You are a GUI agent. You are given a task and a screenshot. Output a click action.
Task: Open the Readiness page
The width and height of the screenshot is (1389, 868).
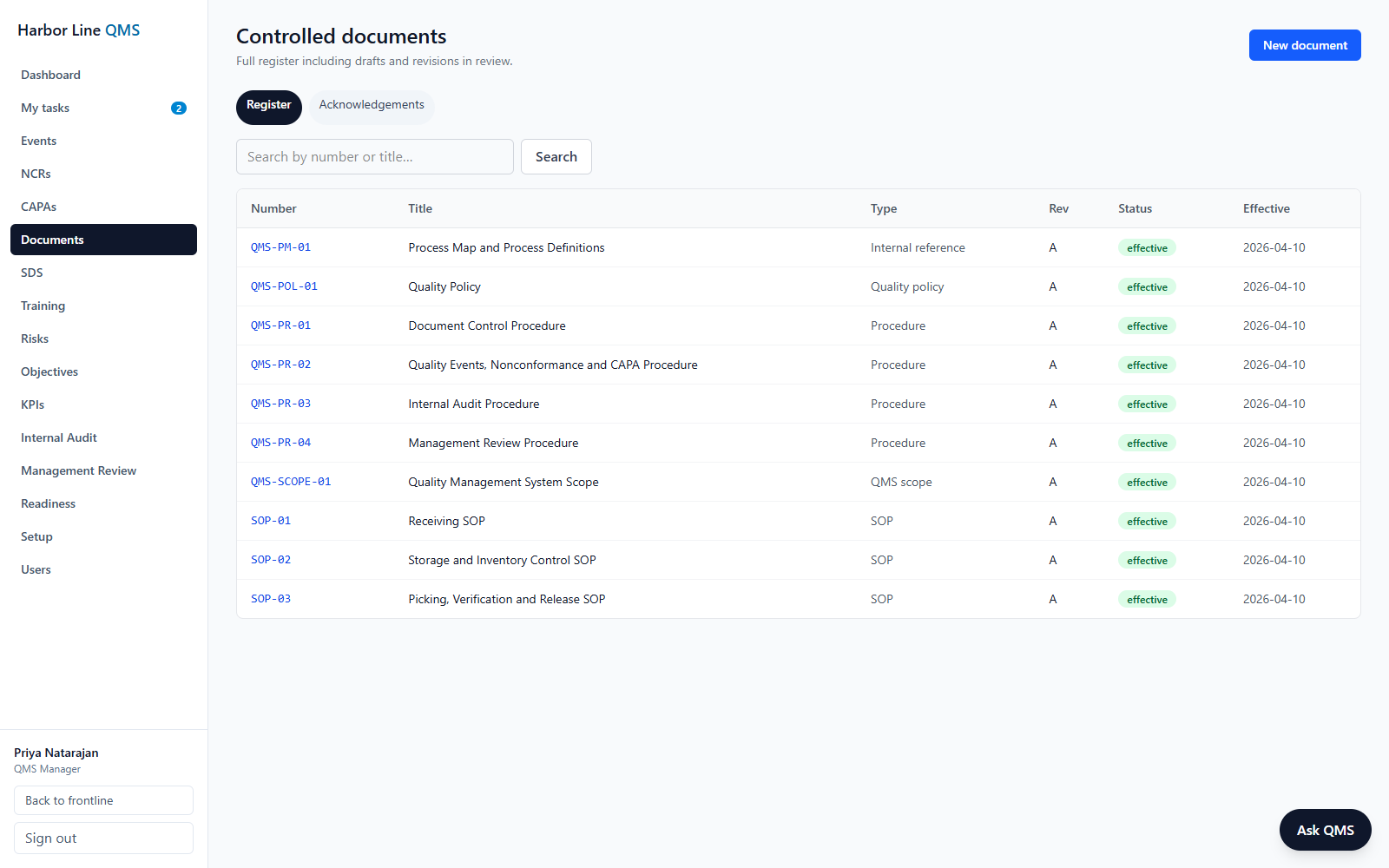103,503
